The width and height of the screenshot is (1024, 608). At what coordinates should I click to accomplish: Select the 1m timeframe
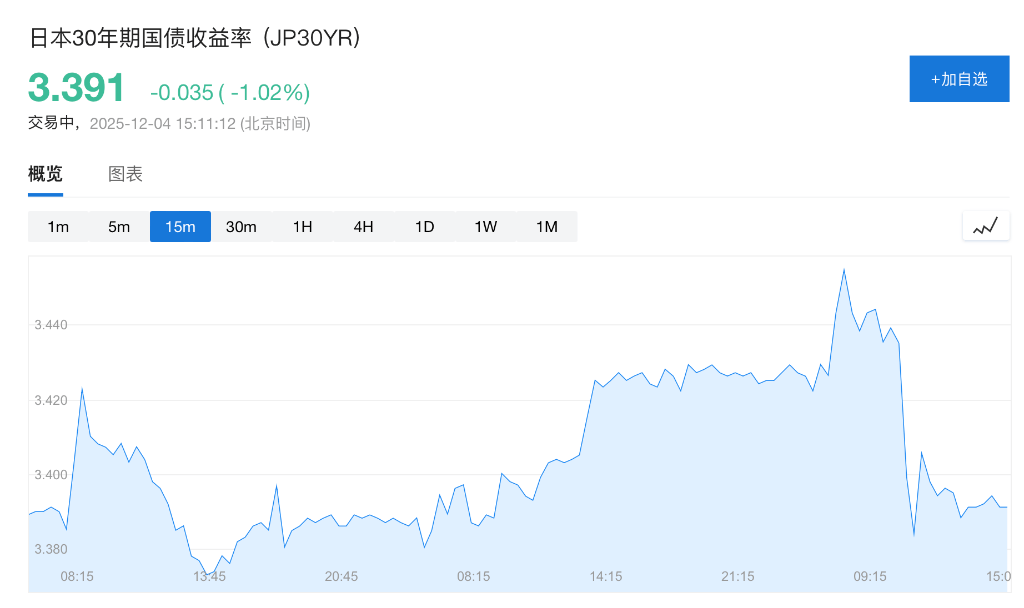(x=58, y=226)
